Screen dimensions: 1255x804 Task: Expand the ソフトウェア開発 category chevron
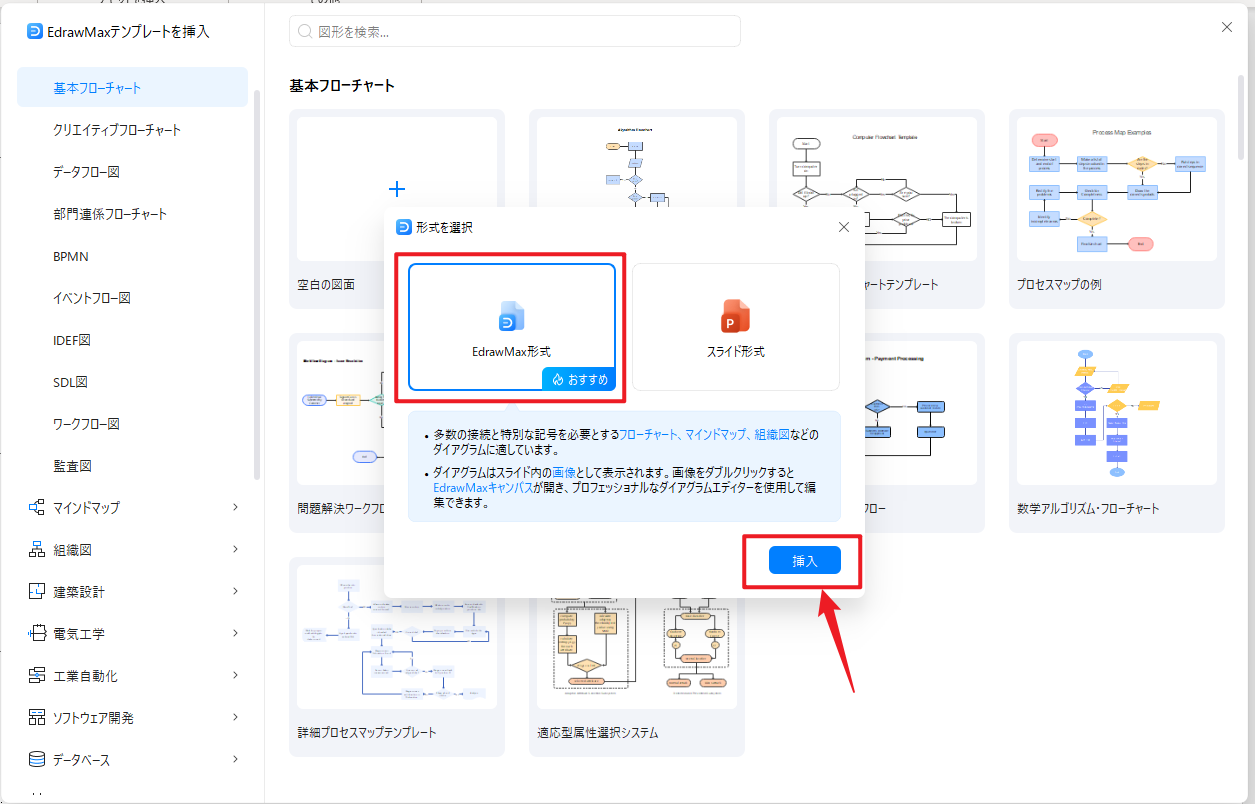(235, 717)
